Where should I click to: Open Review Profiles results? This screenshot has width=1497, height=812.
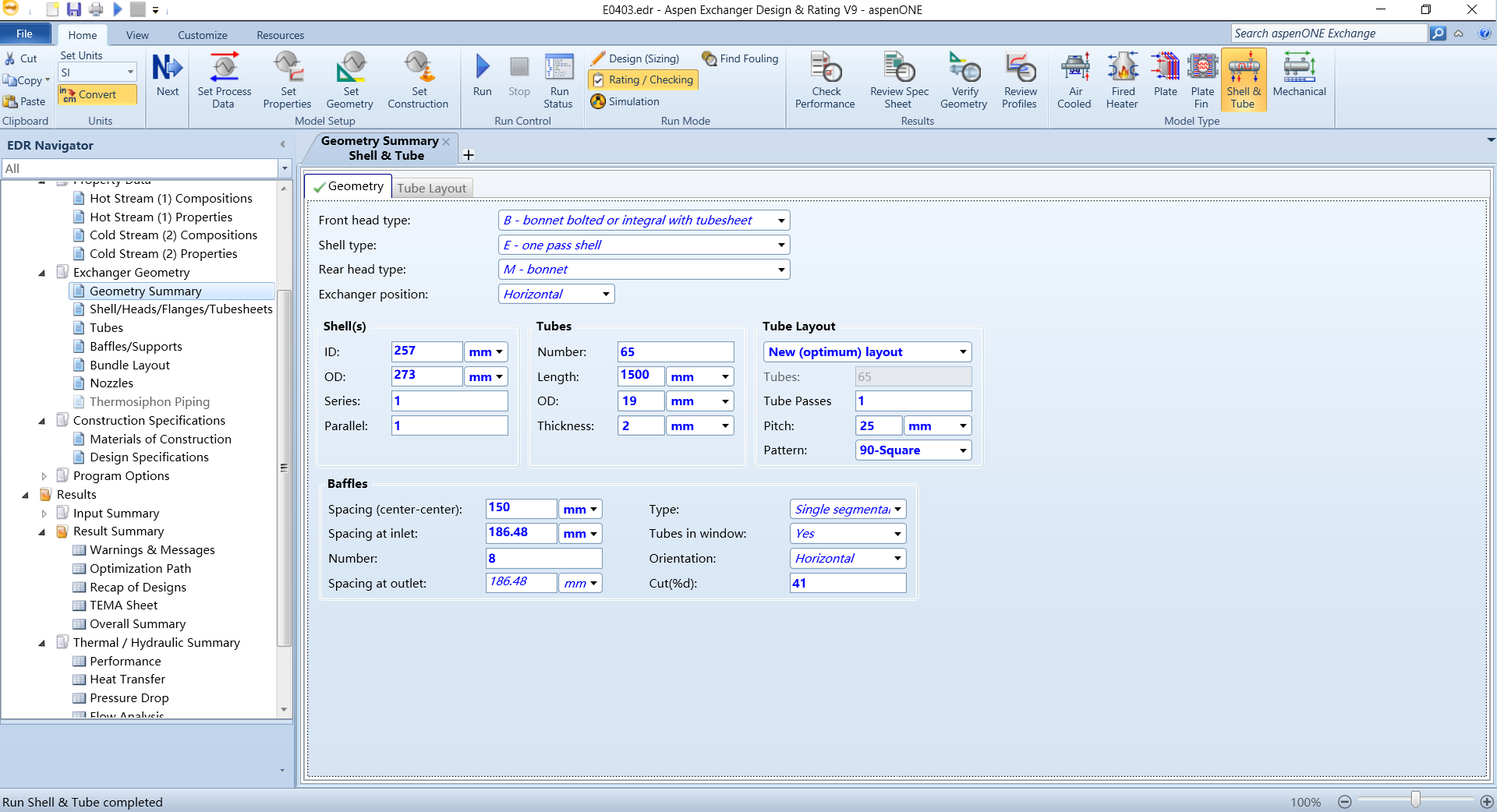(1019, 80)
